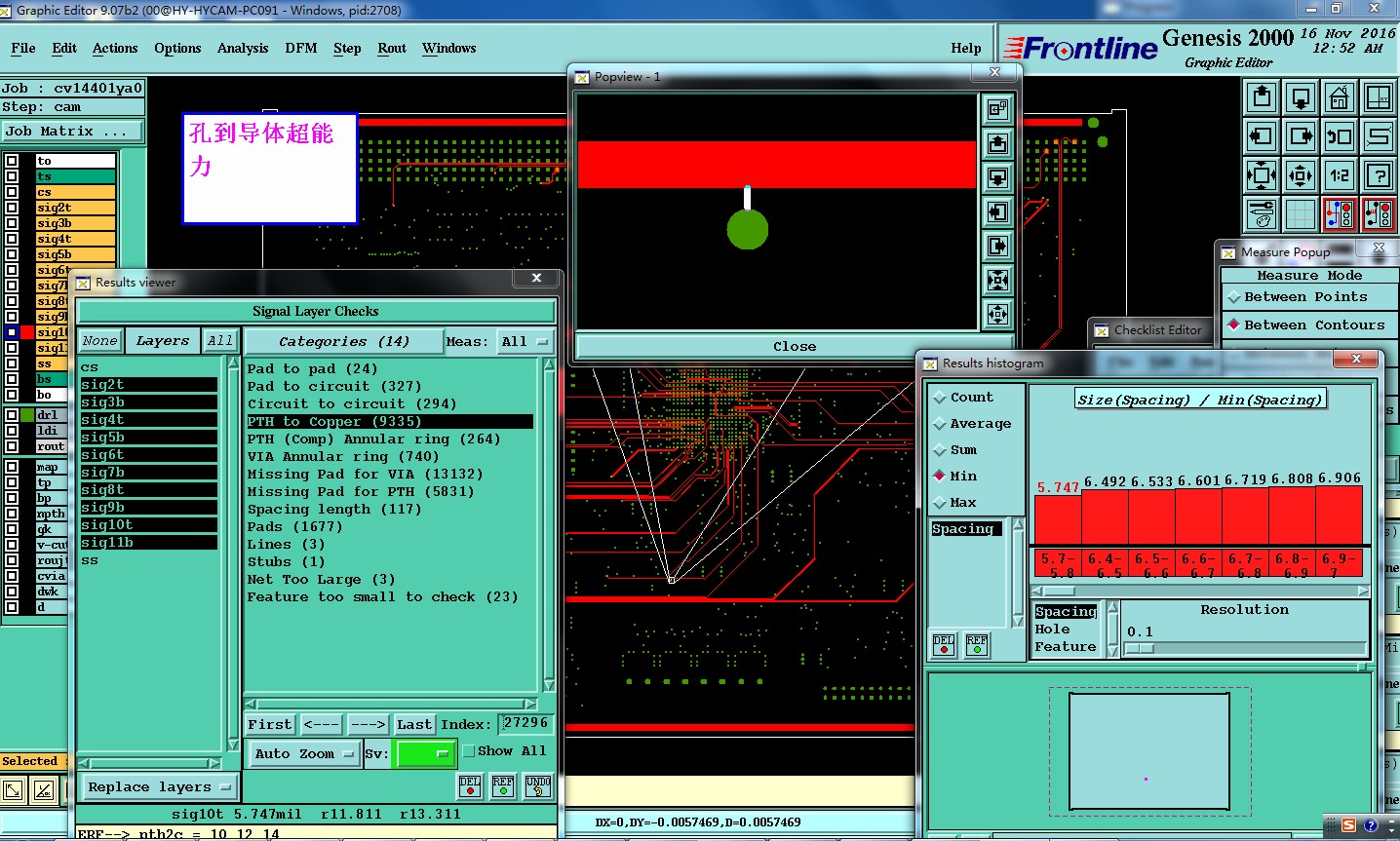Select the VIA Annular ring category
The height and width of the screenshot is (841, 1400).
(x=343, y=457)
